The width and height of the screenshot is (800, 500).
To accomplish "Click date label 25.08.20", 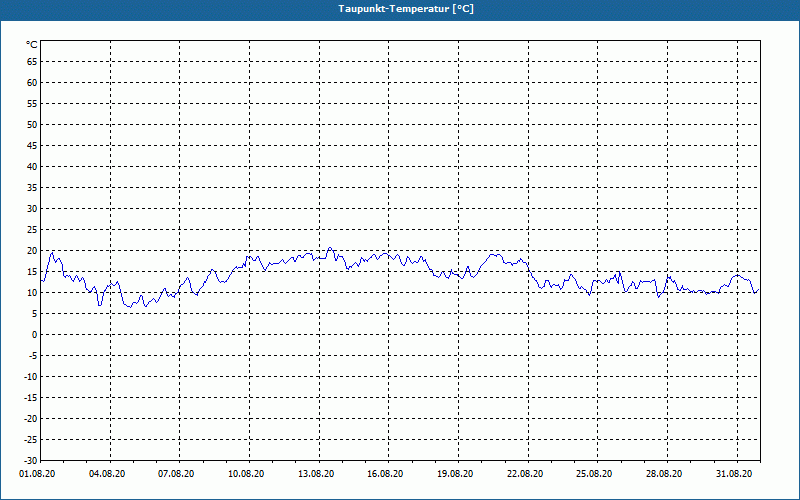I will pyautogui.click(x=594, y=474).
